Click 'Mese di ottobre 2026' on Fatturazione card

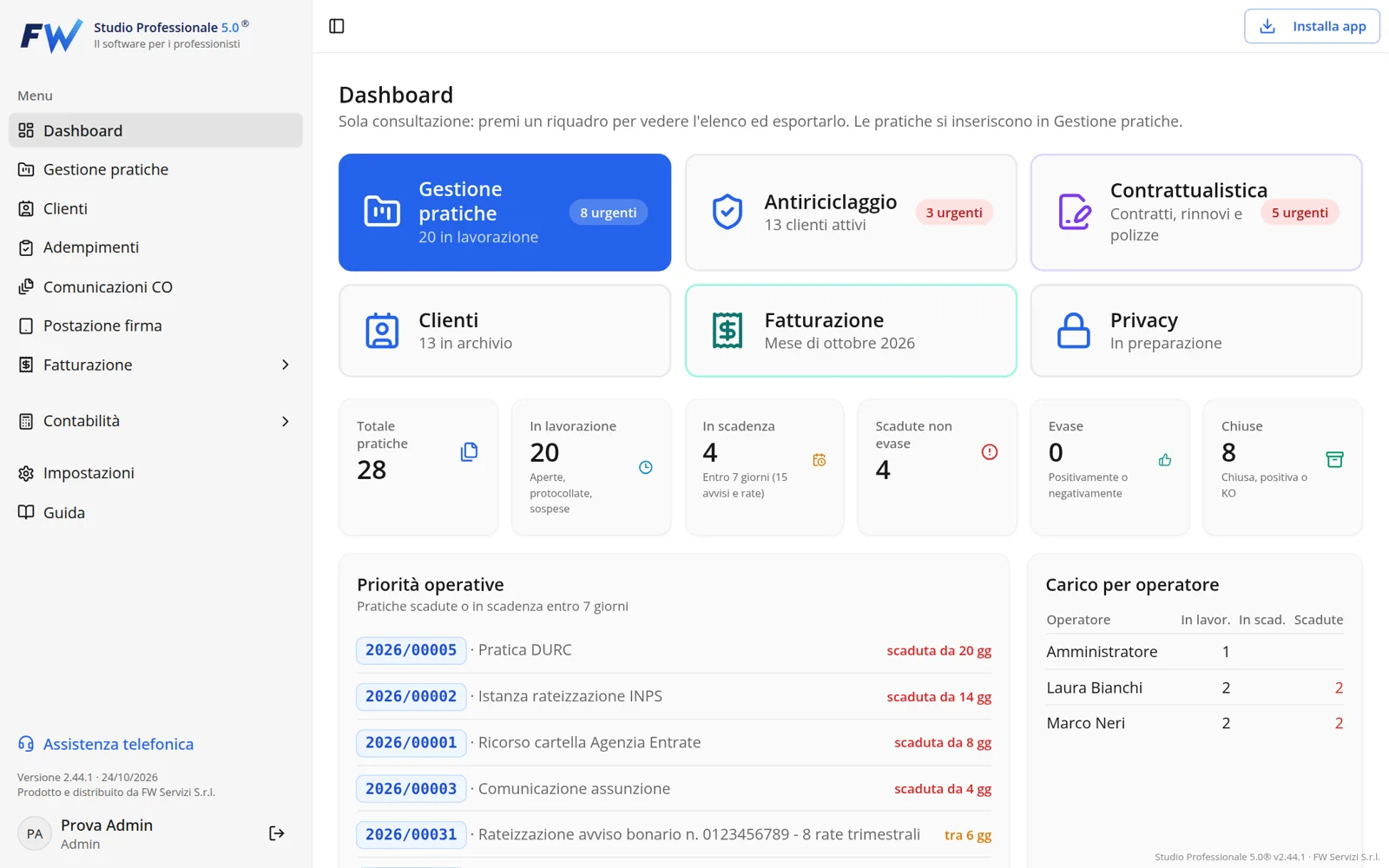click(839, 343)
